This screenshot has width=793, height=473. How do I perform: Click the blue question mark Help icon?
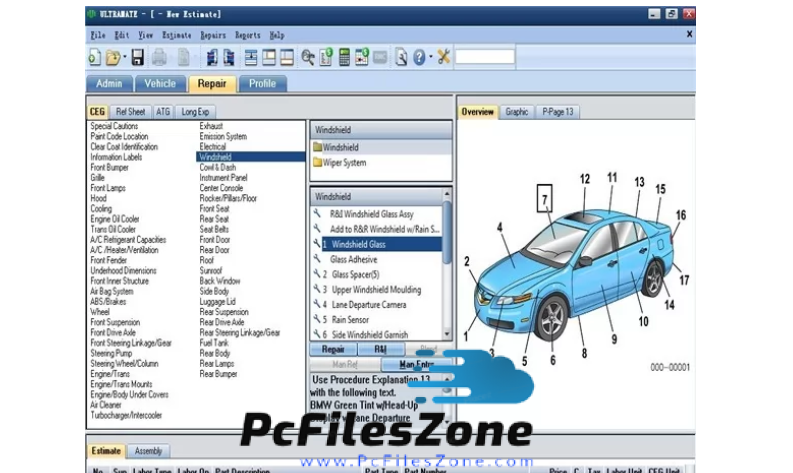pyautogui.click(x=419, y=57)
